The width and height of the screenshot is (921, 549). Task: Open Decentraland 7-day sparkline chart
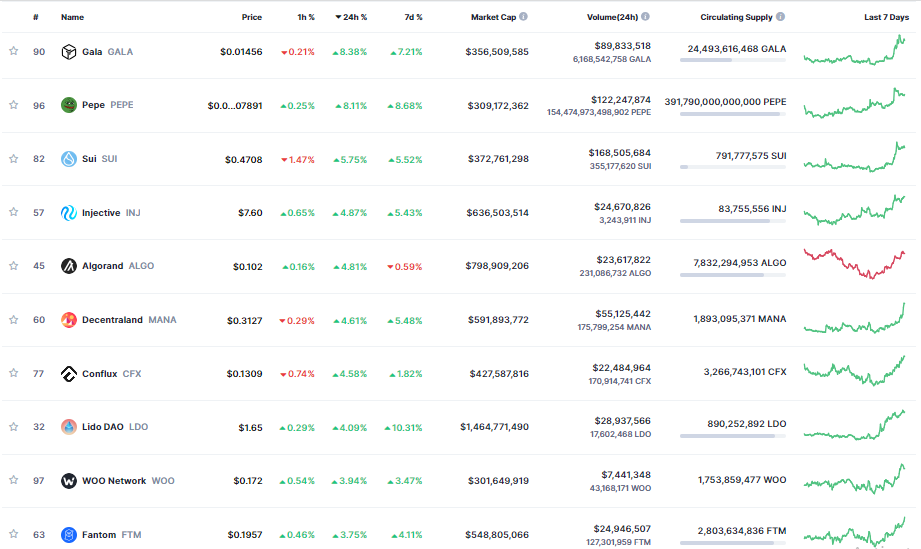pos(855,318)
